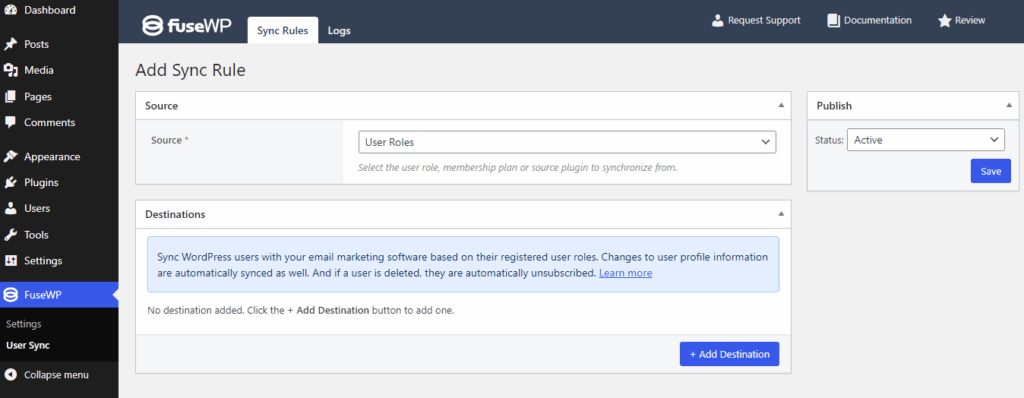Open the Status dropdown showing Active
This screenshot has width=1024, height=398.
click(925, 139)
